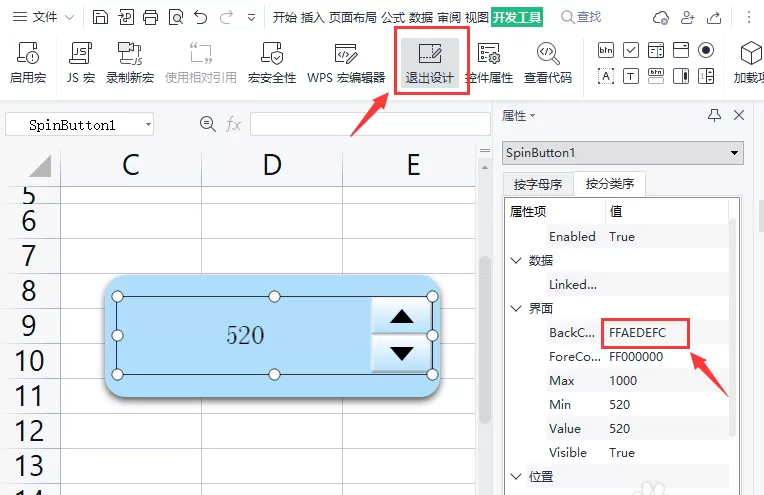Click 启用宏 button
This screenshot has width=764, height=495.
28,62
